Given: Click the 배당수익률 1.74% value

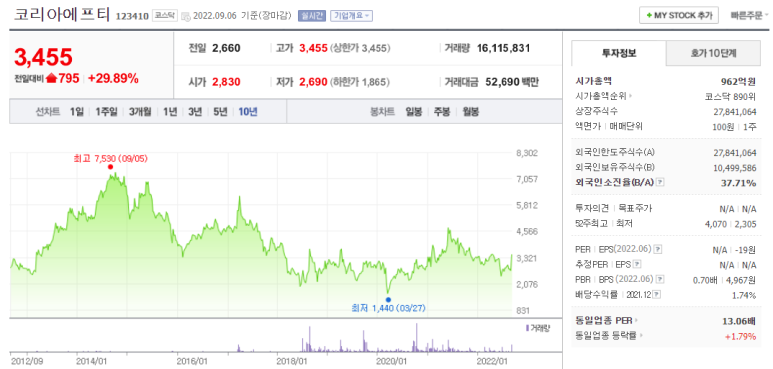Looking at the screenshot, I should tap(744, 296).
